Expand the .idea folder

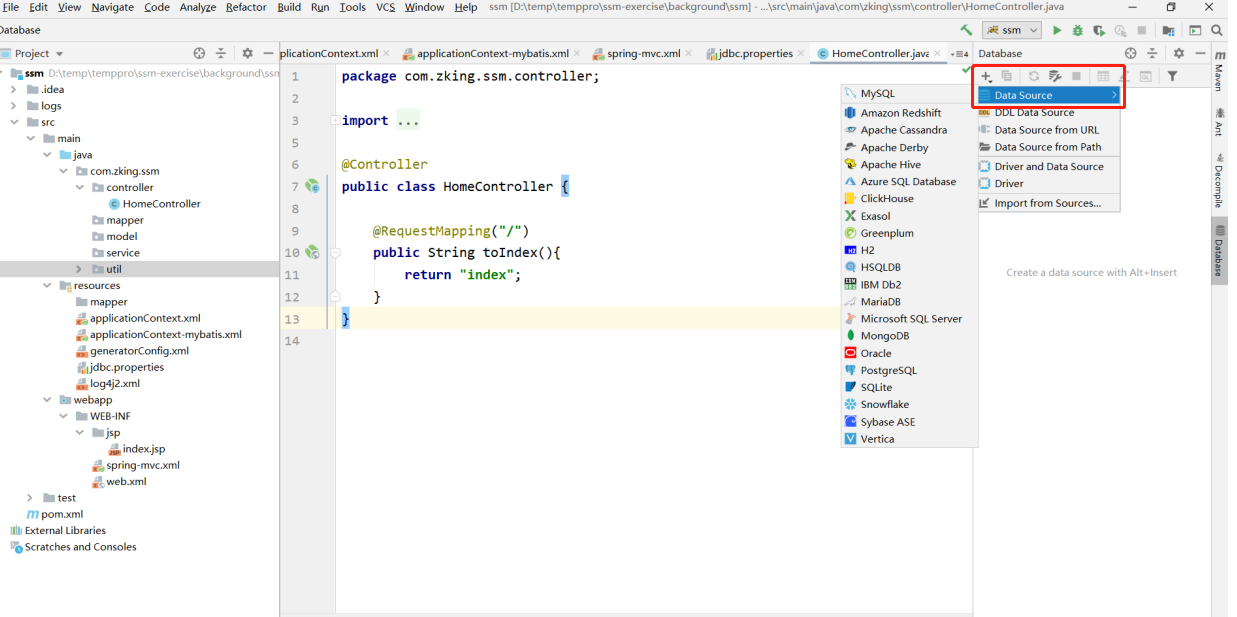click(15, 89)
